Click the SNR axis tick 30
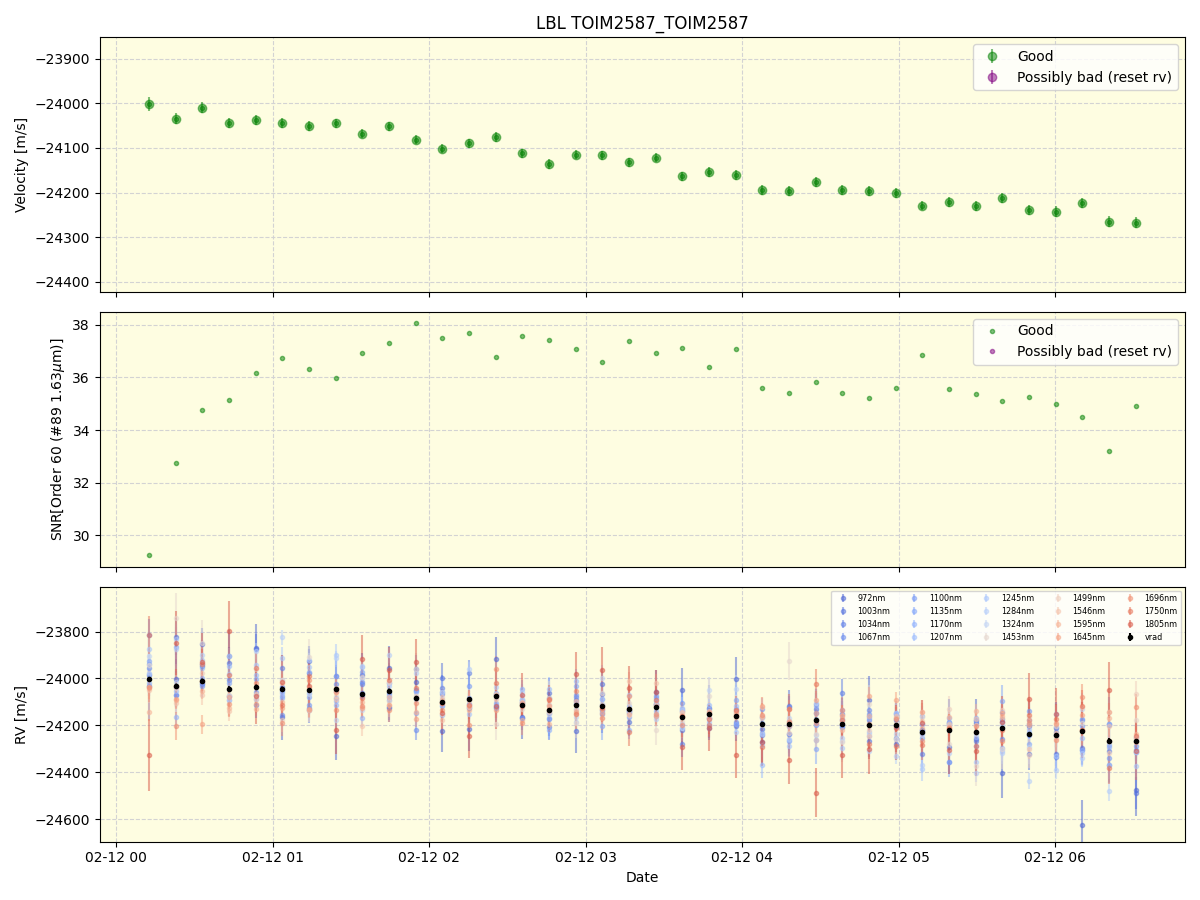 (82, 536)
